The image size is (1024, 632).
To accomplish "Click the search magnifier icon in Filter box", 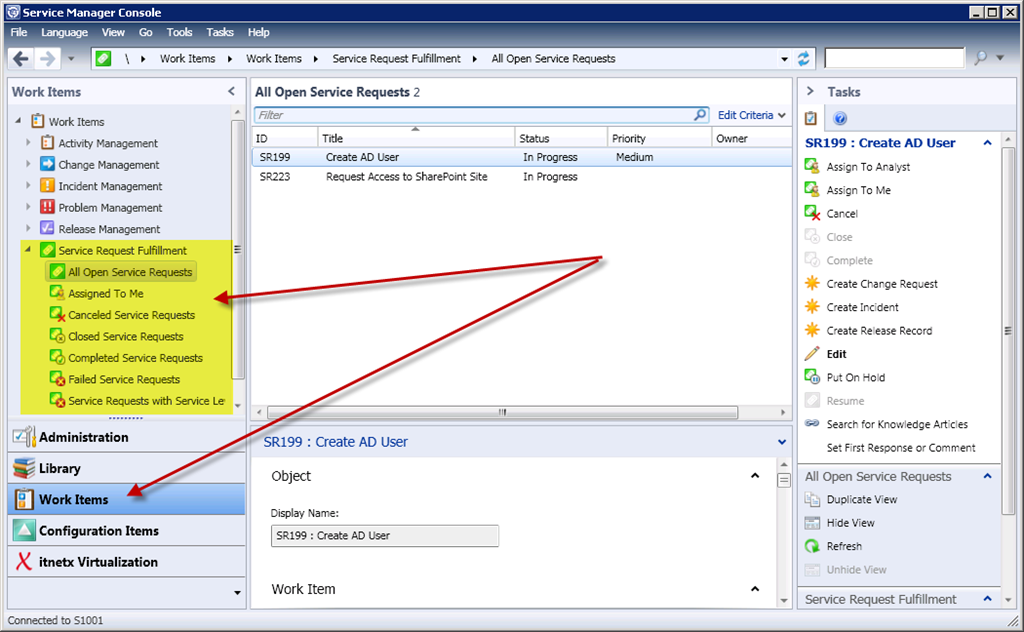I will [700, 115].
